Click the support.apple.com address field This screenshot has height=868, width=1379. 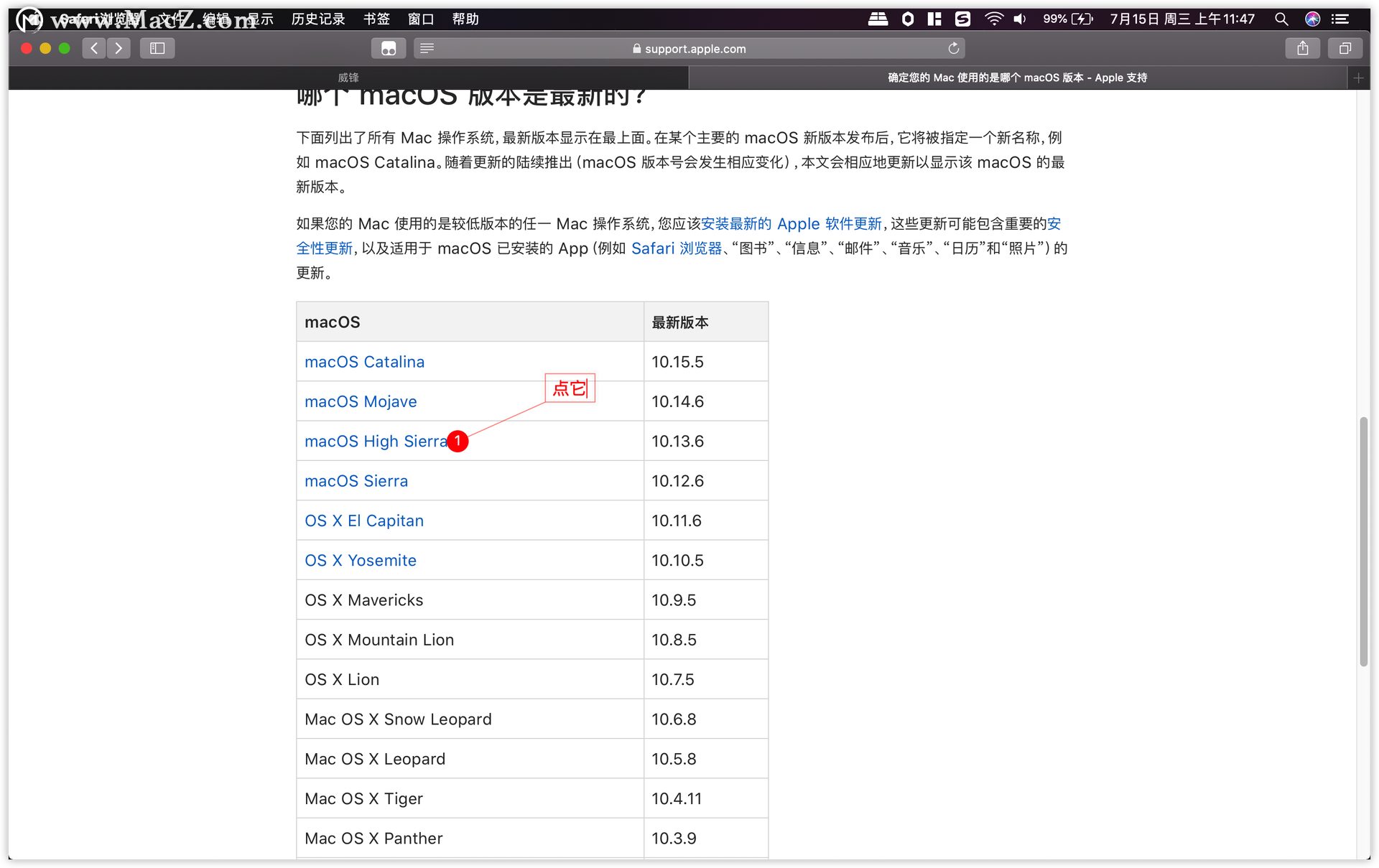click(689, 48)
